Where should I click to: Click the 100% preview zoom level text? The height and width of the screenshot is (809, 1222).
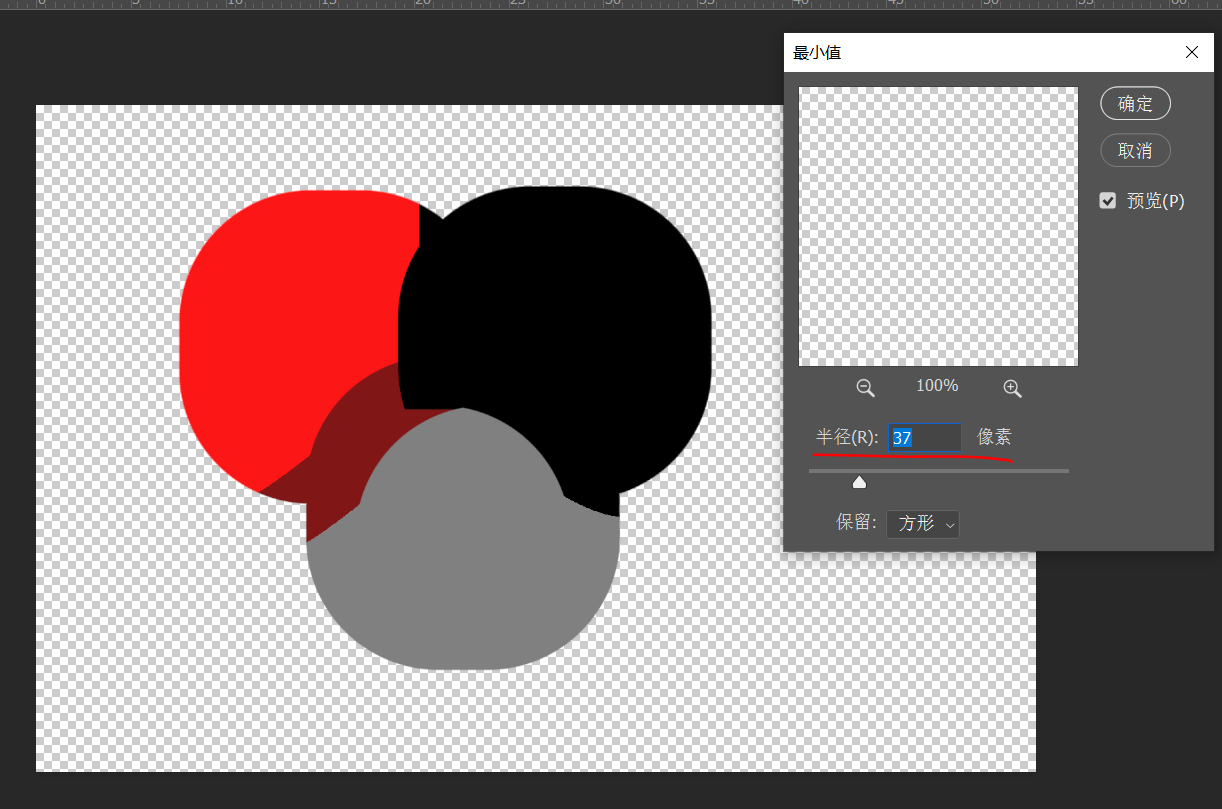pos(937,386)
